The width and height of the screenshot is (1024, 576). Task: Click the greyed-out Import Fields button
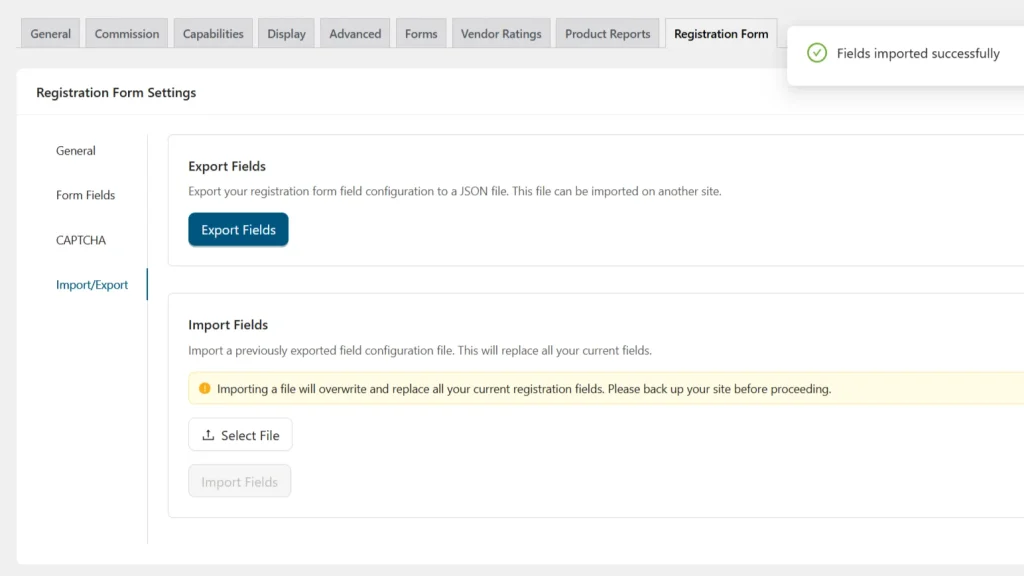pos(240,482)
